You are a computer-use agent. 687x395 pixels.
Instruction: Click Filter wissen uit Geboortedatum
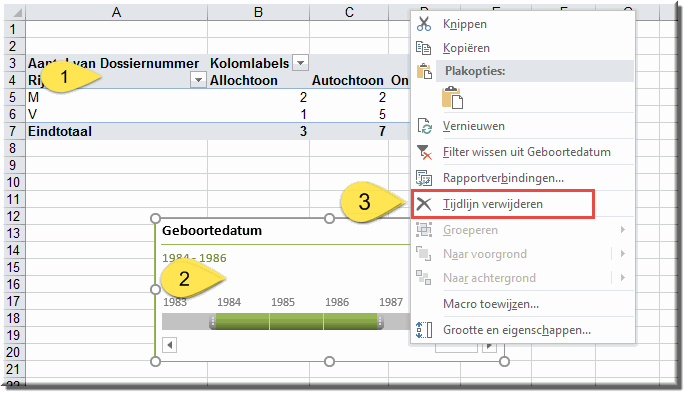(527, 152)
